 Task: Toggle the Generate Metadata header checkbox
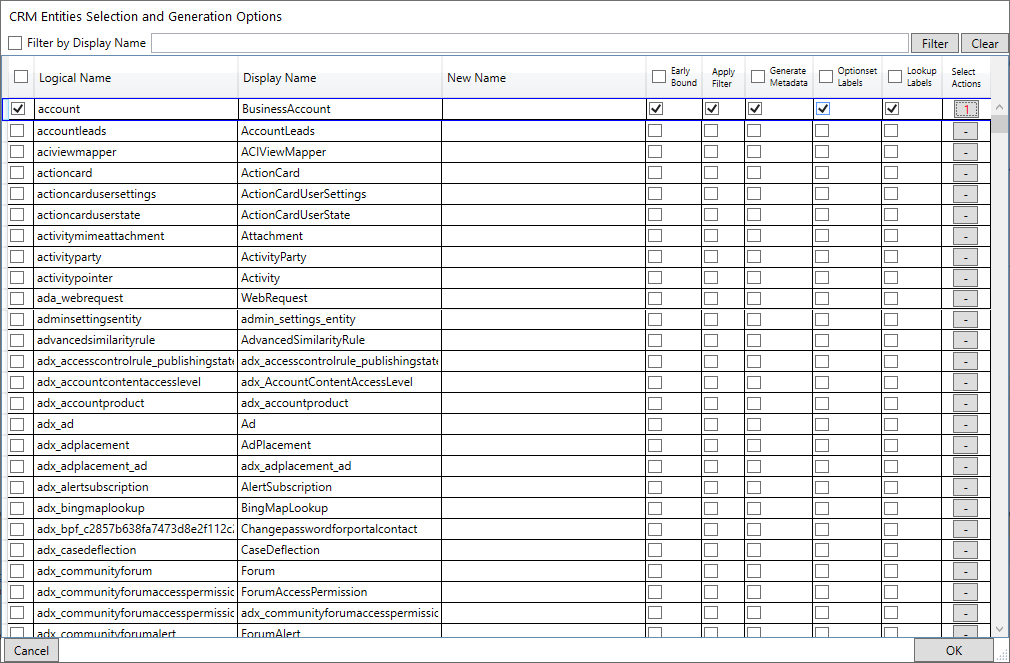758,77
